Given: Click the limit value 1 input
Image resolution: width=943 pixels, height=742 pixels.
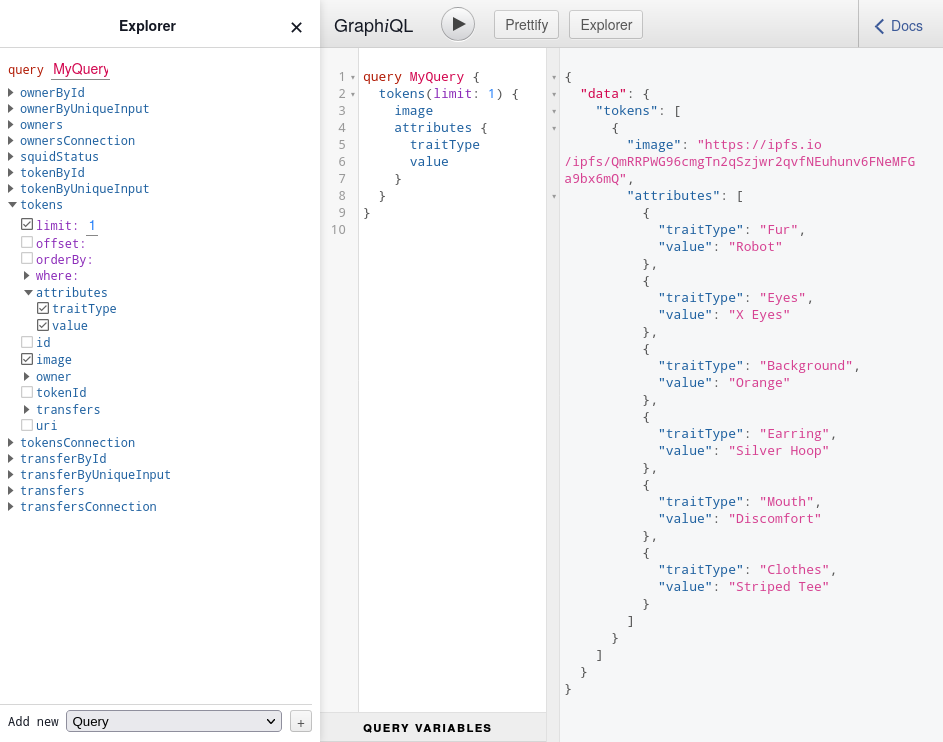Looking at the screenshot, I should click(92, 225).
